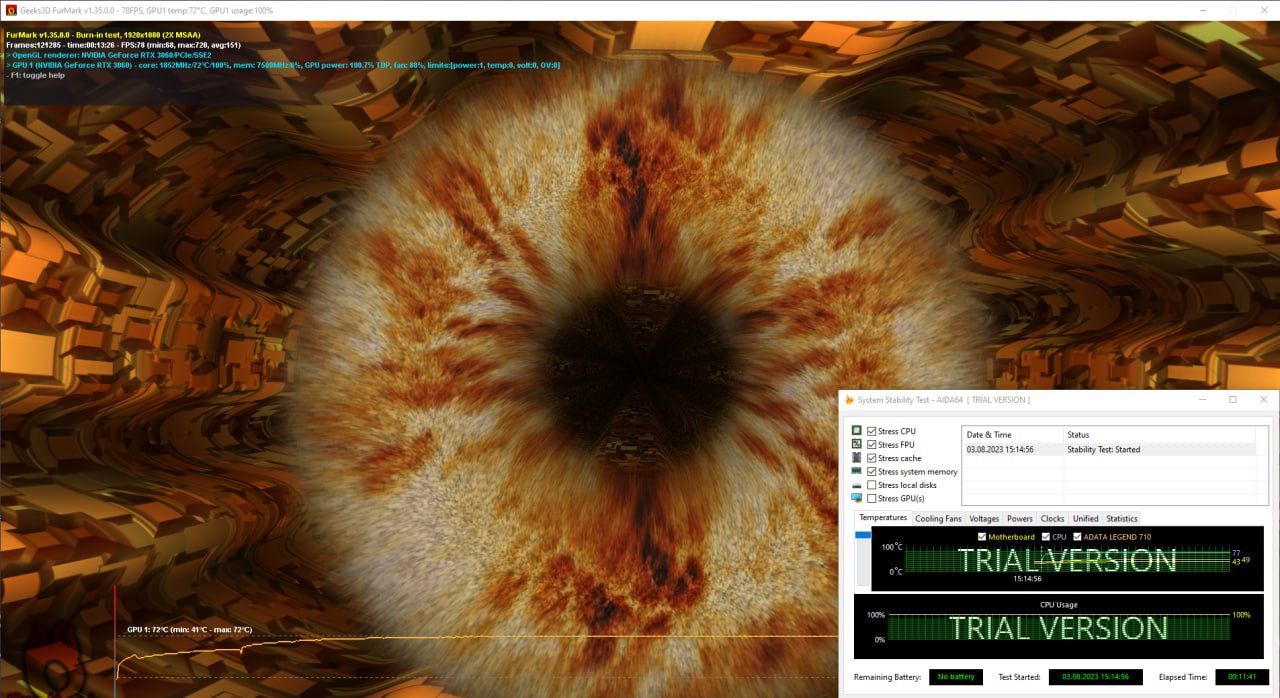Click the 15:14:56 time marker on the temperature graph
The height and width of the screenshot is (698, 1280).
(x=1028, y=578)
